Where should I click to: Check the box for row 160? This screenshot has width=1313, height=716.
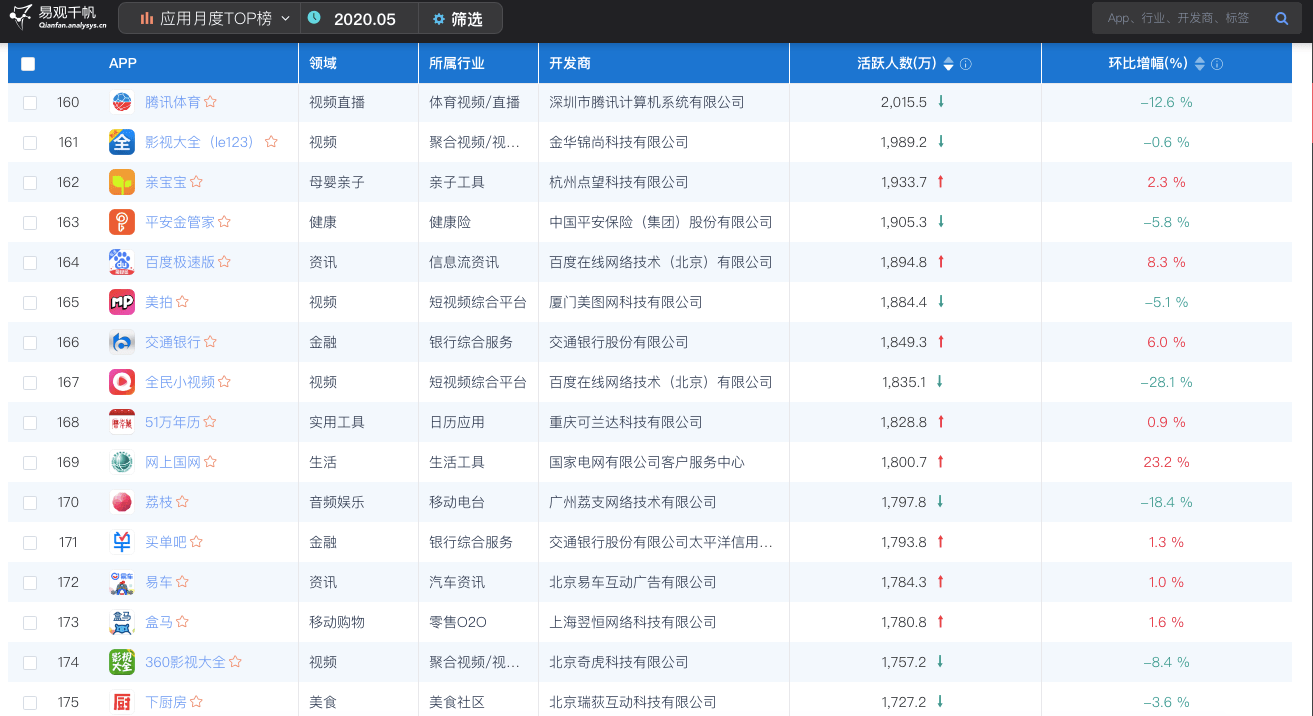(30, 103)
